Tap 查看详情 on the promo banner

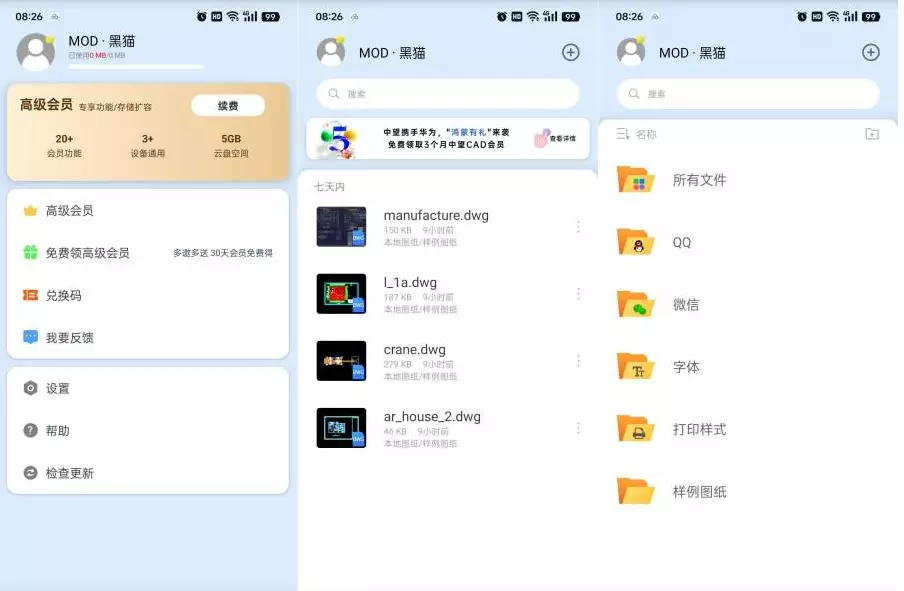click(x=557, y=139)
